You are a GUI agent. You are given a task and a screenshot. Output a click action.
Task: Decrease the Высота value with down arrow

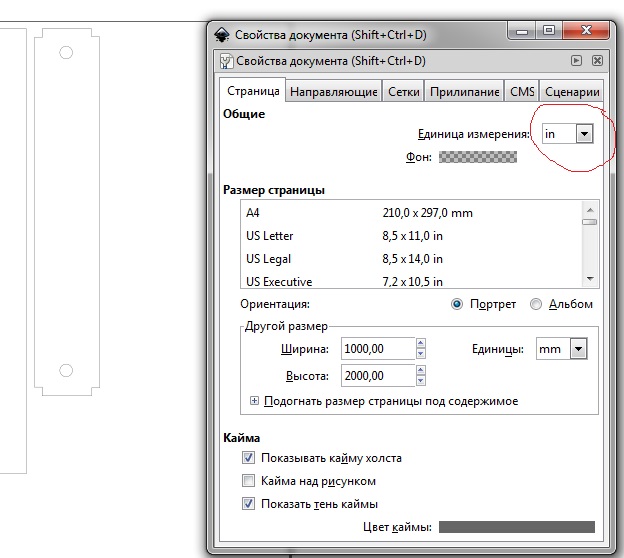coord(421,381)
